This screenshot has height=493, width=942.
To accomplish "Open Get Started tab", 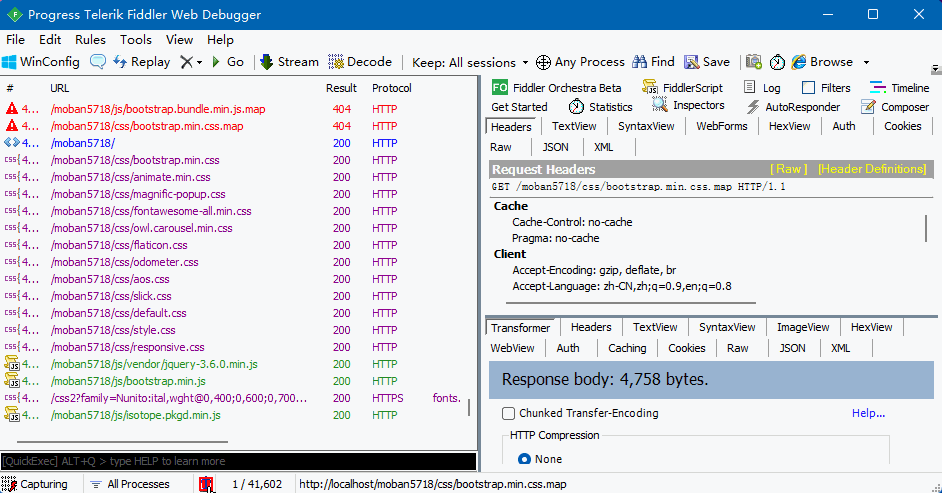I will click(x=520, y=107).
